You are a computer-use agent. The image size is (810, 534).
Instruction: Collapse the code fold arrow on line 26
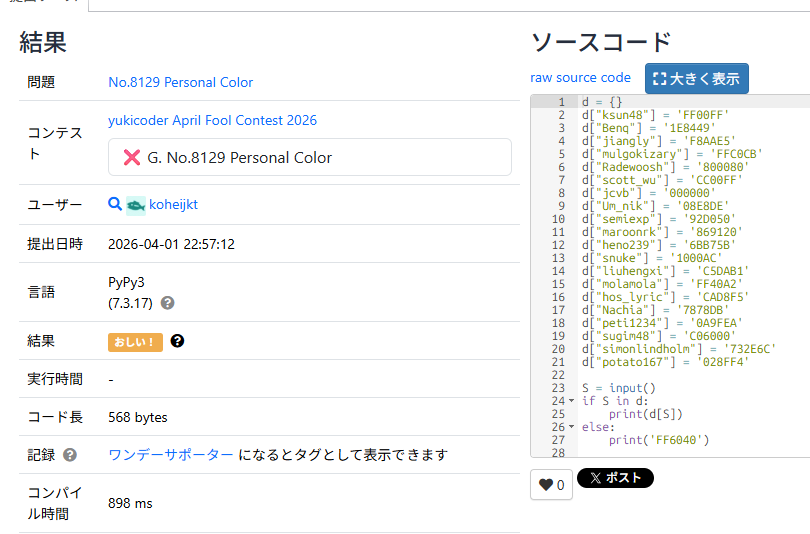point(571,427)
